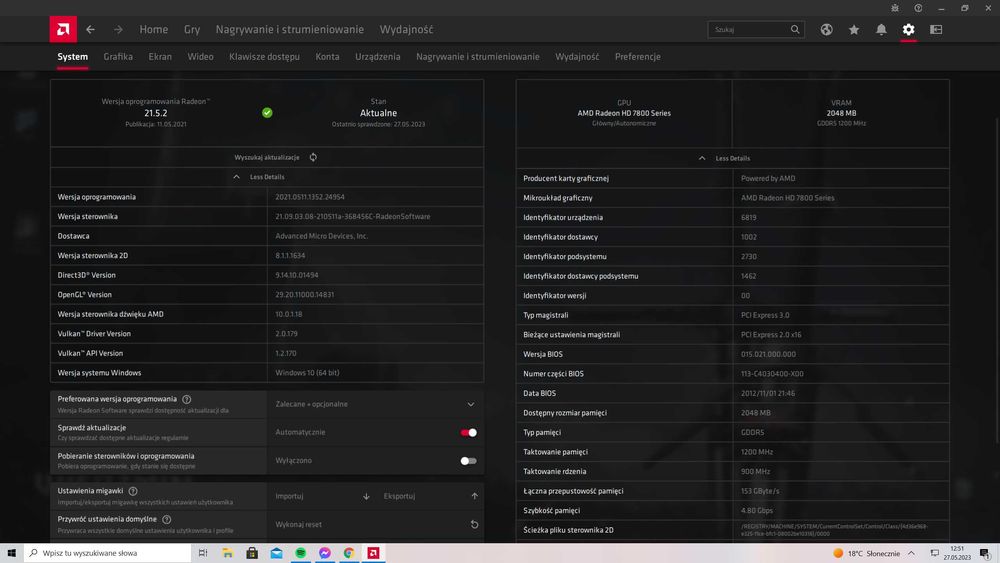Viewport: 1000px width, 563px height.
Task: Open Microsoft Store on taskbar
Action: click(252, 553)
